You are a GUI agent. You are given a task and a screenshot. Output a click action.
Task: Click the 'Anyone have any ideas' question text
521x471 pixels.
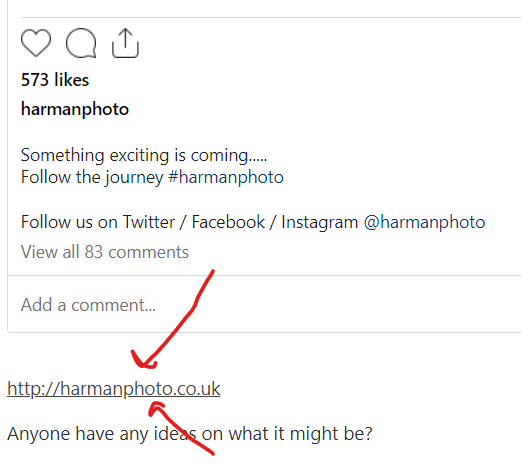click(x=189, y=434)
